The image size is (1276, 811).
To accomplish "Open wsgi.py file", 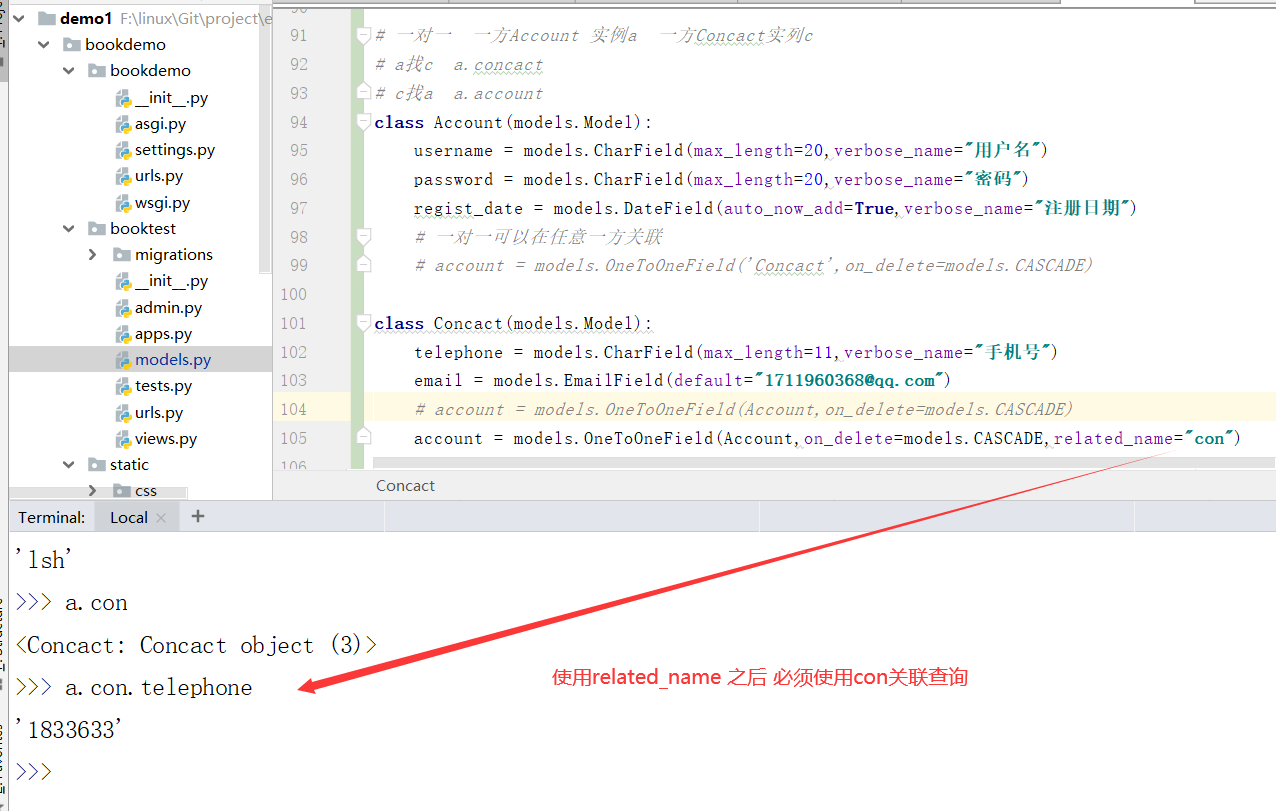I will (x=162, y=202).
